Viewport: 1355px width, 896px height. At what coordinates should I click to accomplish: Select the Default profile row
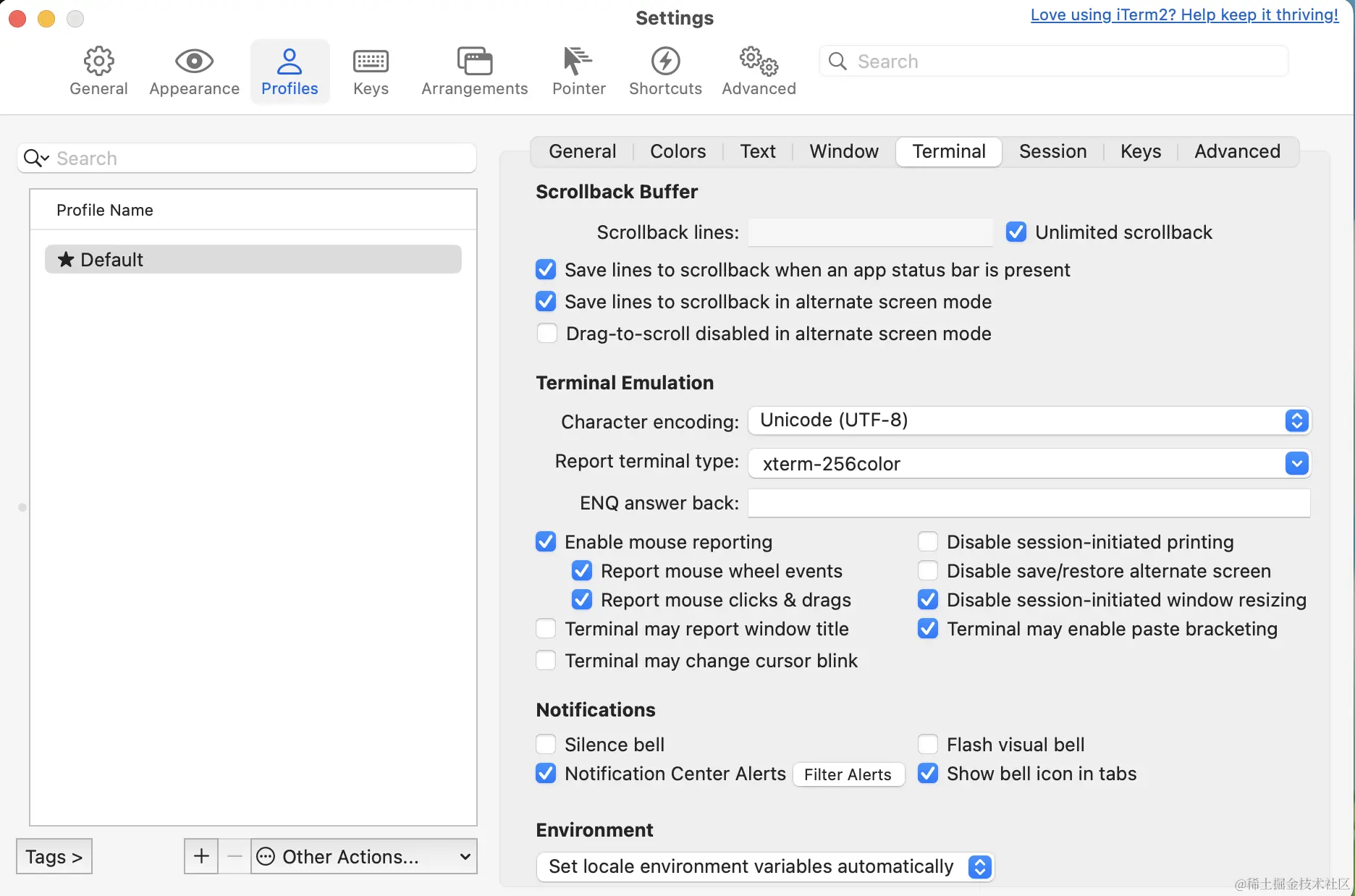pyautogui.click(x=253, y=259)
